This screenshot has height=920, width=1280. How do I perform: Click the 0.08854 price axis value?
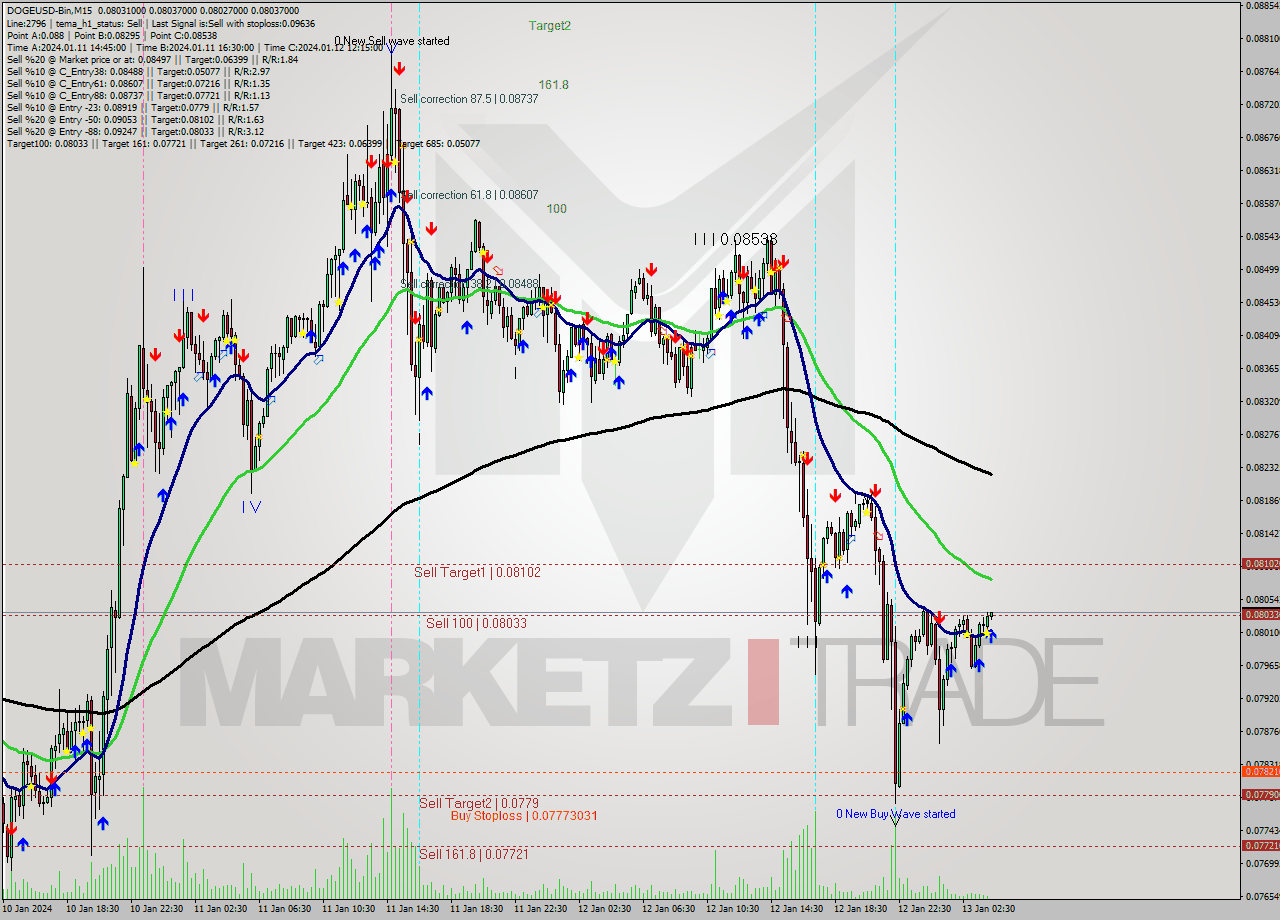[1262, 6]
